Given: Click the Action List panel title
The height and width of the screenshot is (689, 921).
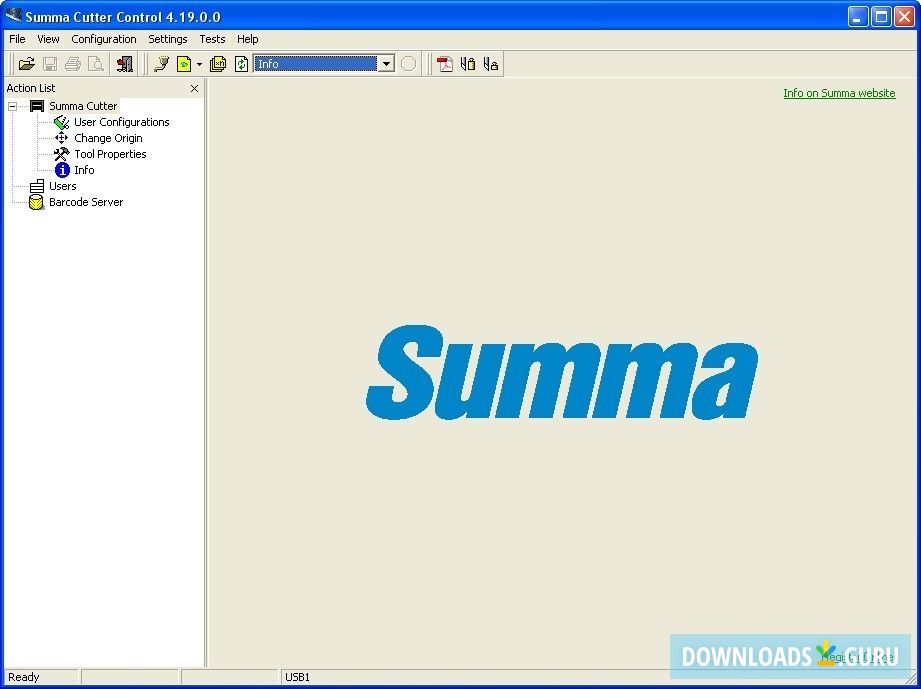Looking at the screenshot, I should [31, 88].
